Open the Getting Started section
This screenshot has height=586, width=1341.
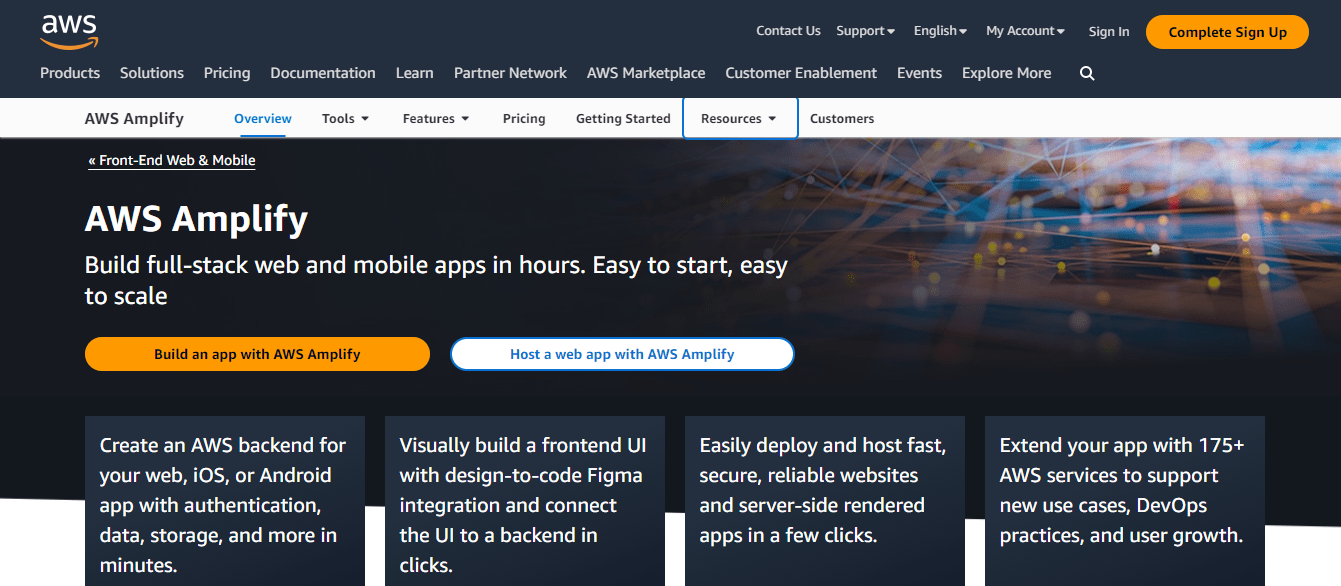[623, 118]
